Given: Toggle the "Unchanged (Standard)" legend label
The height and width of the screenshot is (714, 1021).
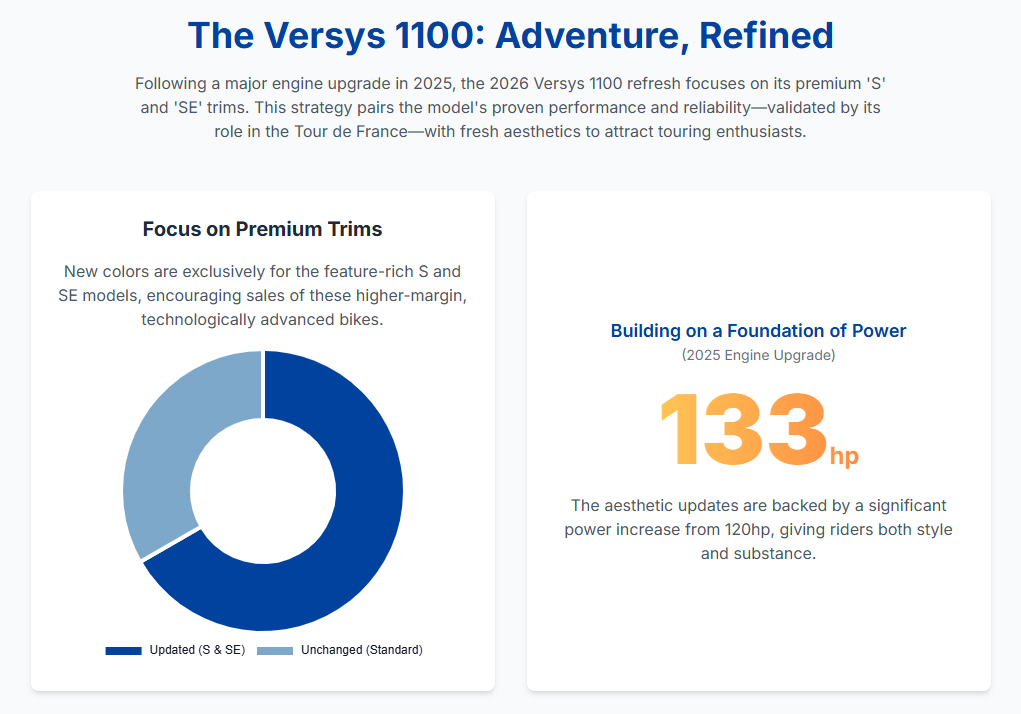Looking at the screenshot, I should 361,650.
